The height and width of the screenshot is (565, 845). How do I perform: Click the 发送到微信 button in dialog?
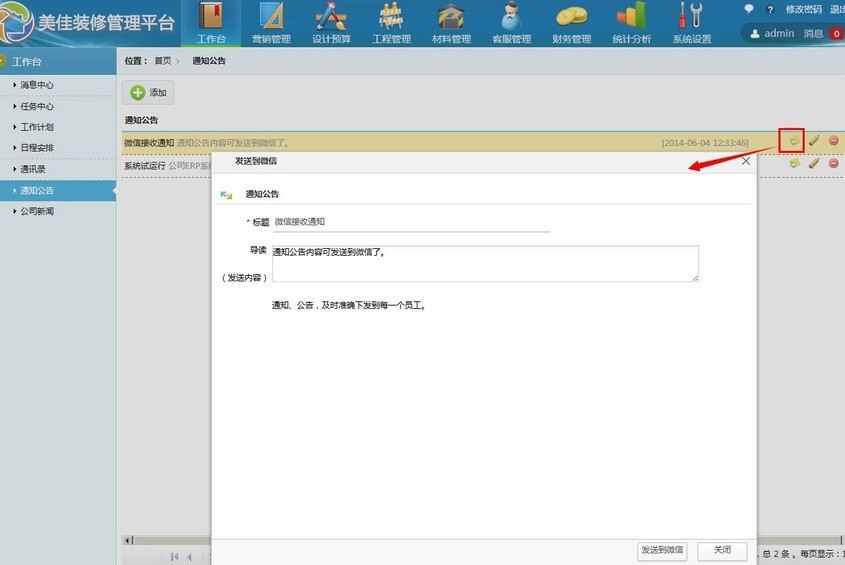(x=662, y=550)
